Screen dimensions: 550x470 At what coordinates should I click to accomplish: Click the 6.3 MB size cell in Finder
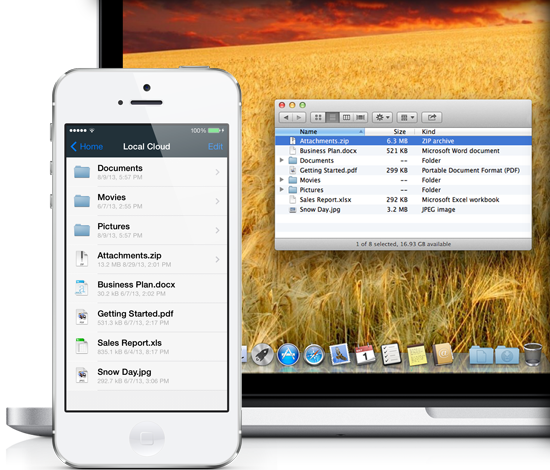pos(397,141)
